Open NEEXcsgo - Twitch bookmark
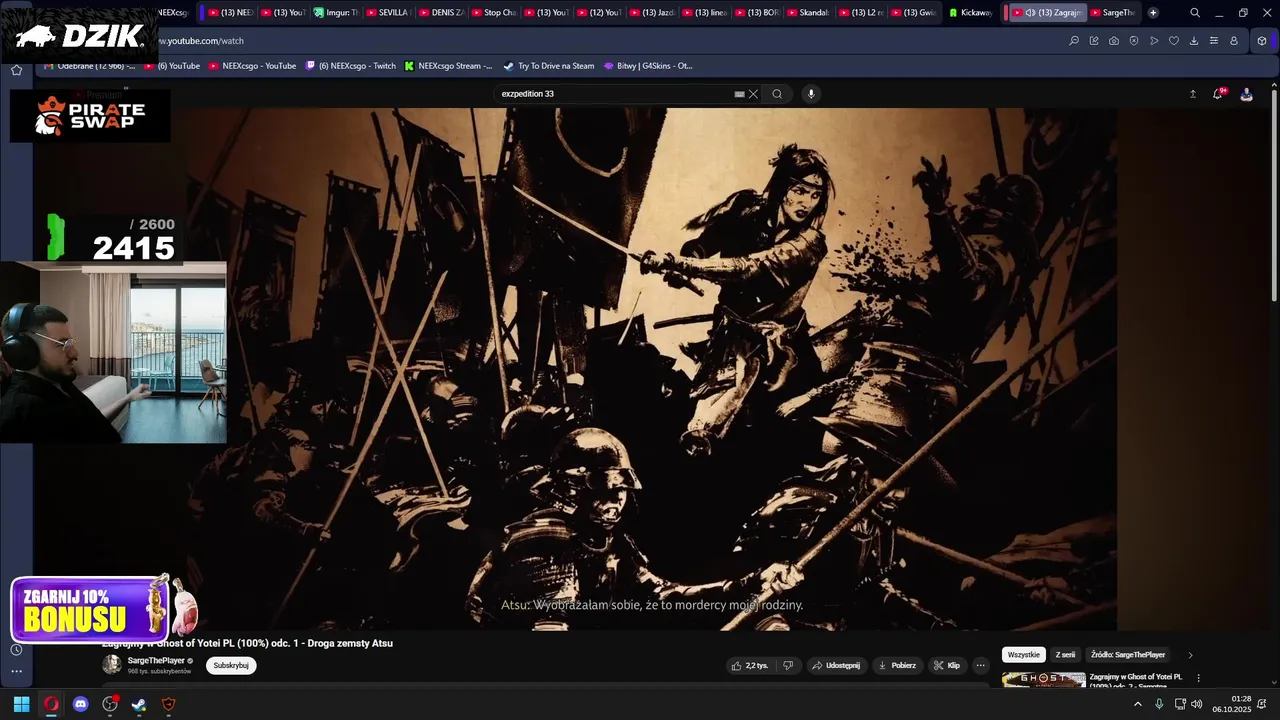Screen dimensions: 1280x720 [x=350, y=66]
